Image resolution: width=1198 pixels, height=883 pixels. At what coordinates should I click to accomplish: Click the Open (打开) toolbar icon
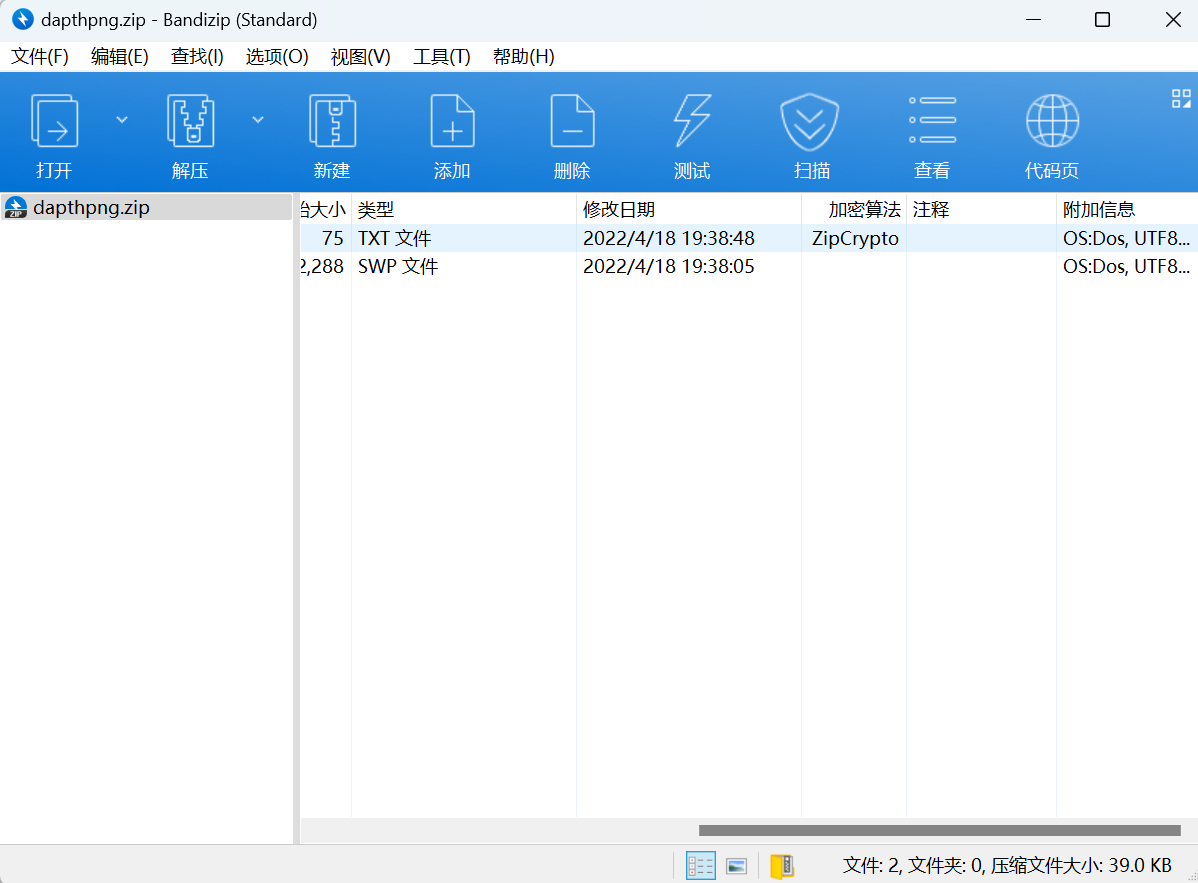point(54,121)
